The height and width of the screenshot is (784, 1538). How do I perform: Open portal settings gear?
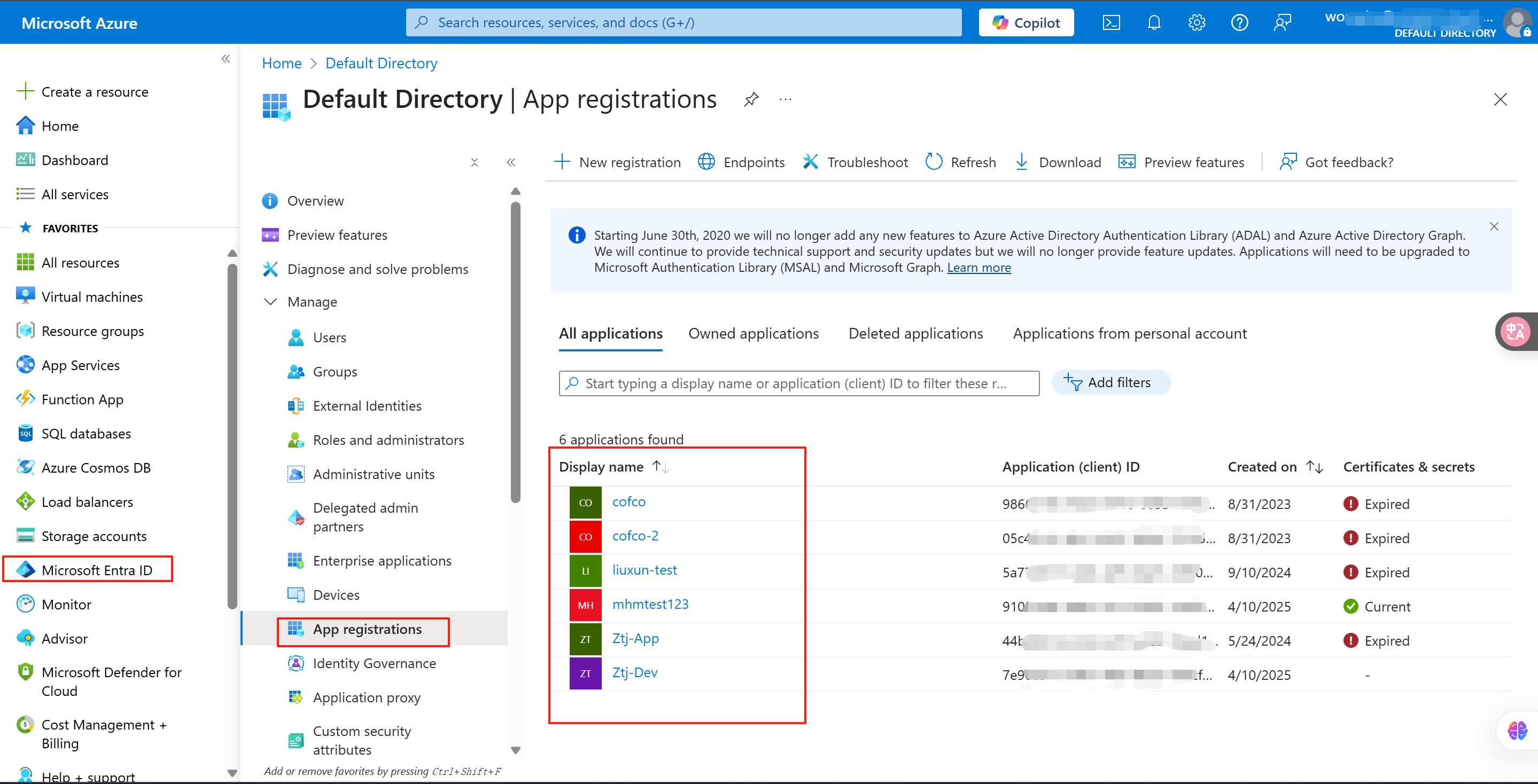[1197, 22]
